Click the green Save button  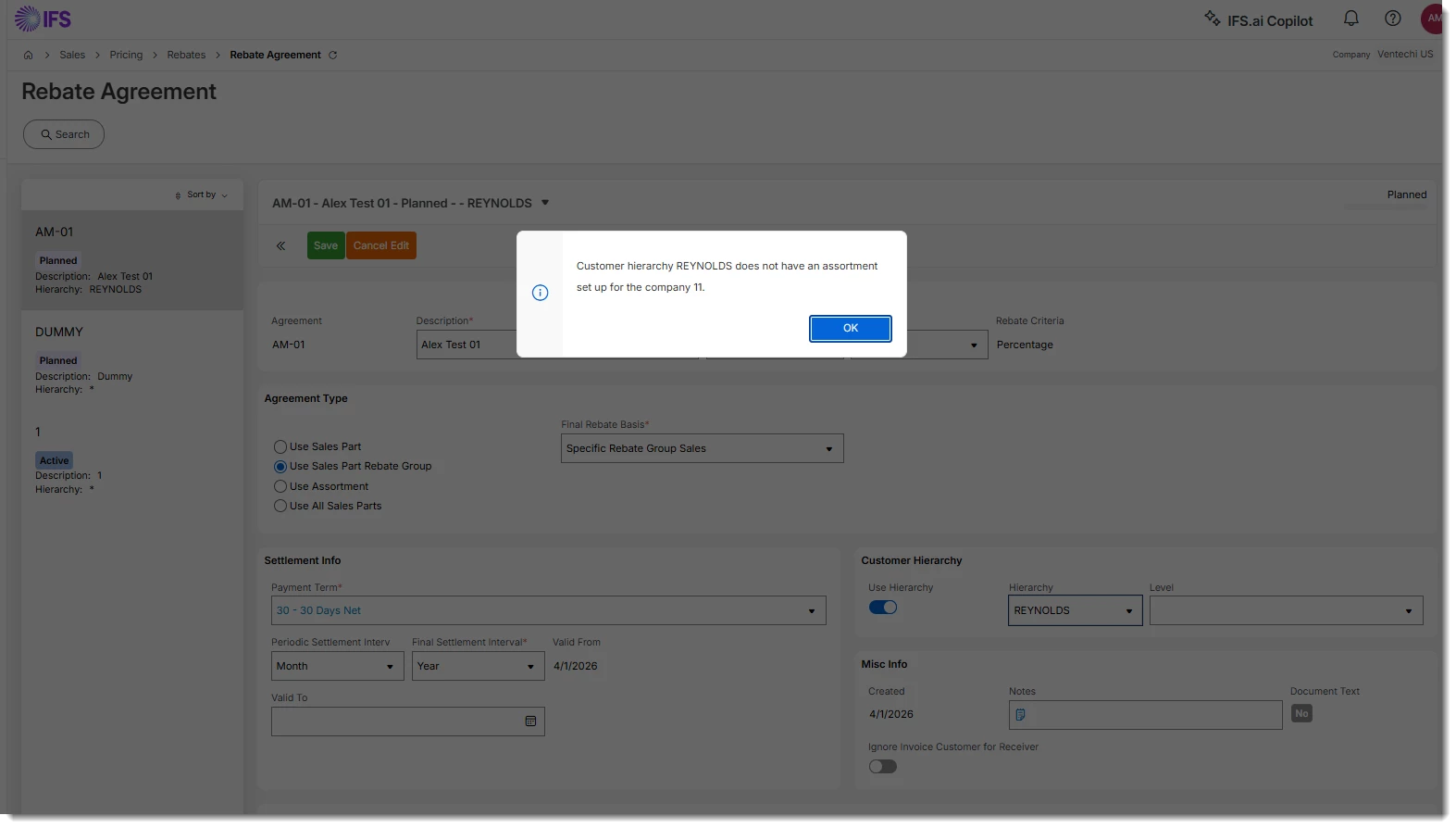(x=326, y=245)
